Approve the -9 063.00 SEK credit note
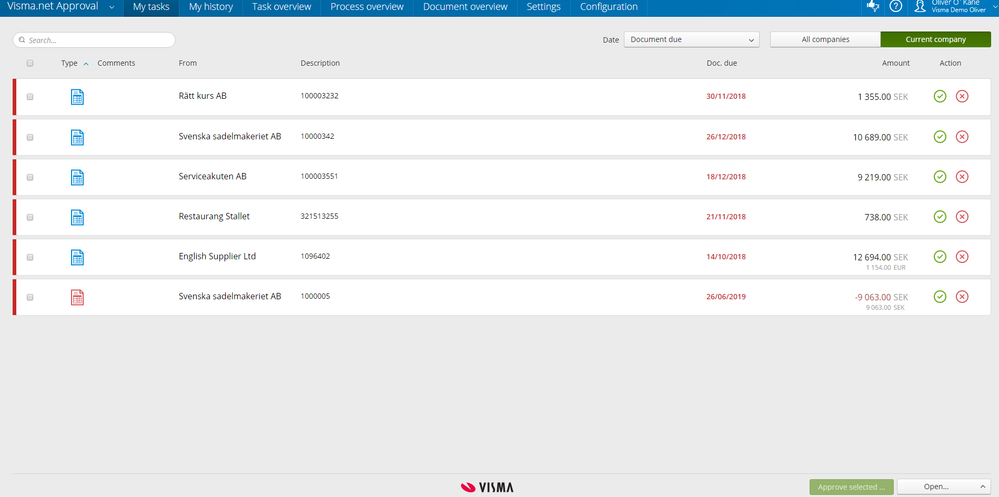999x497 pixels. (940, 296)
